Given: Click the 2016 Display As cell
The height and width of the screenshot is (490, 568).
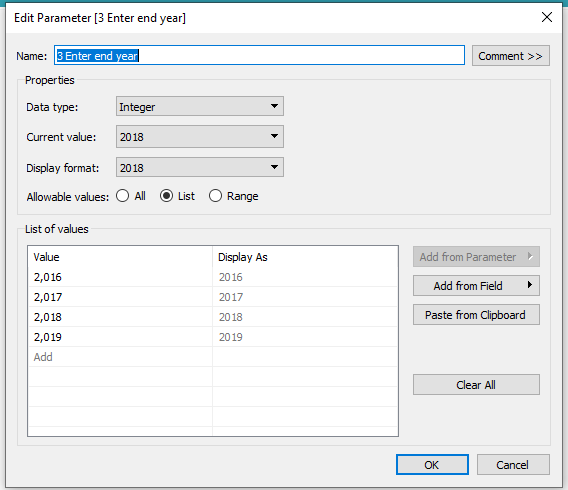Looking at the screenshot, I should point(305,277).
